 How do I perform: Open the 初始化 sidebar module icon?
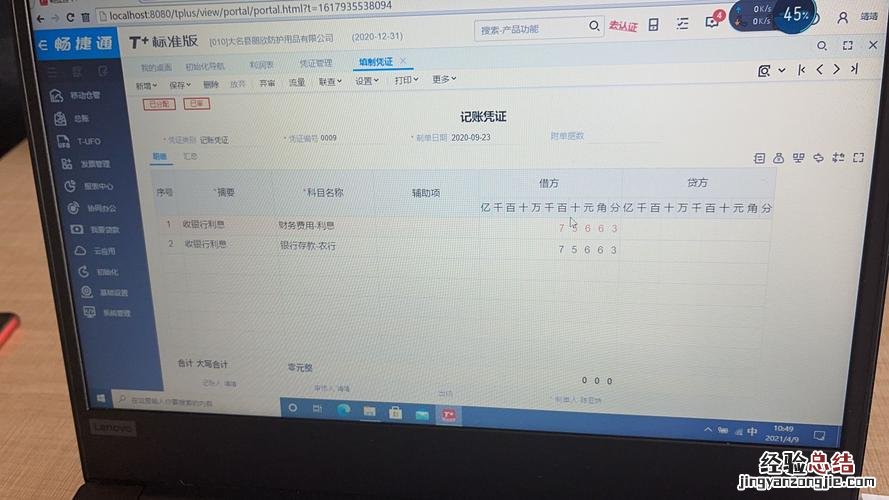83,272
